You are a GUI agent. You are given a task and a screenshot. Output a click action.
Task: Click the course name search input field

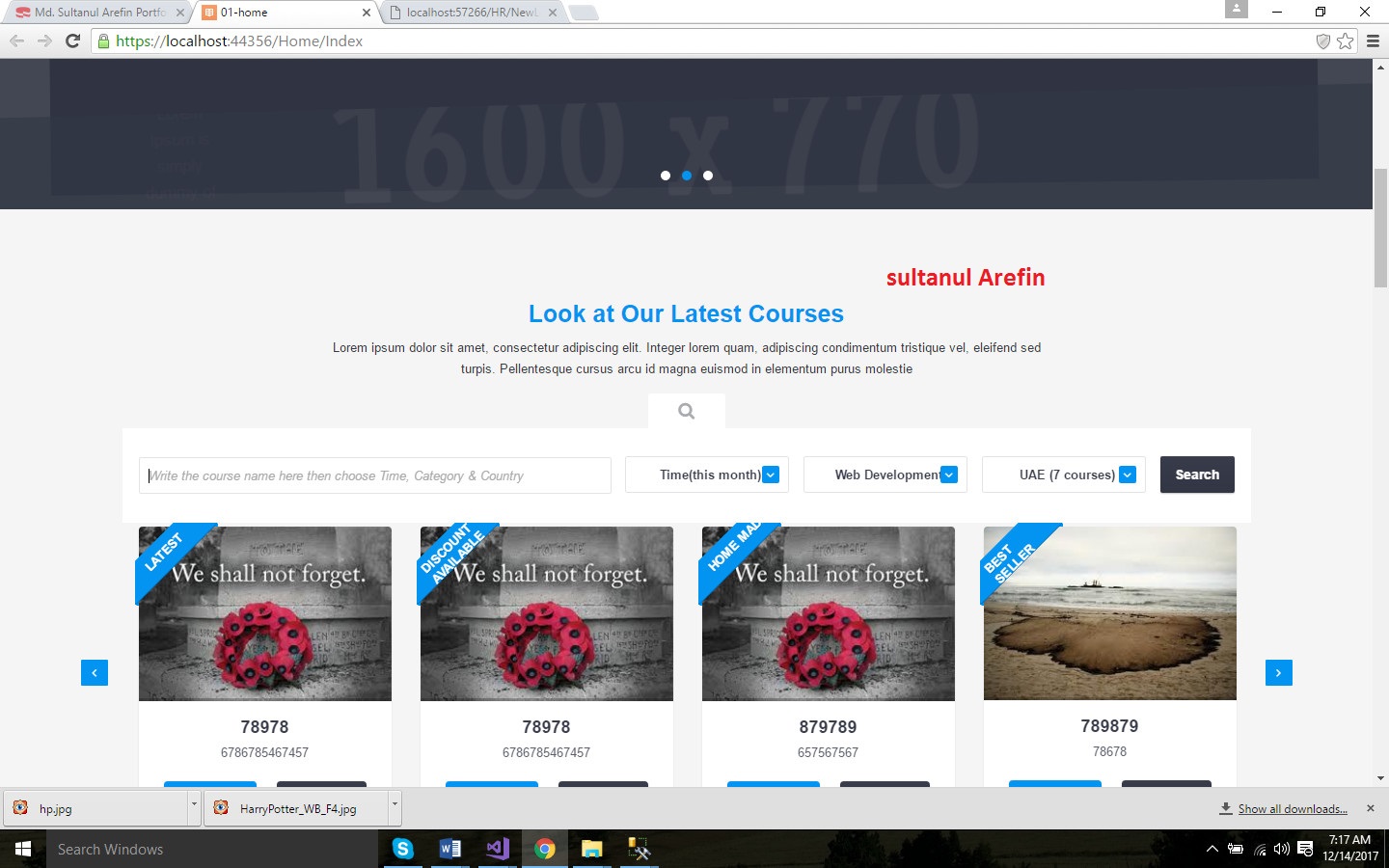point(375,475)
